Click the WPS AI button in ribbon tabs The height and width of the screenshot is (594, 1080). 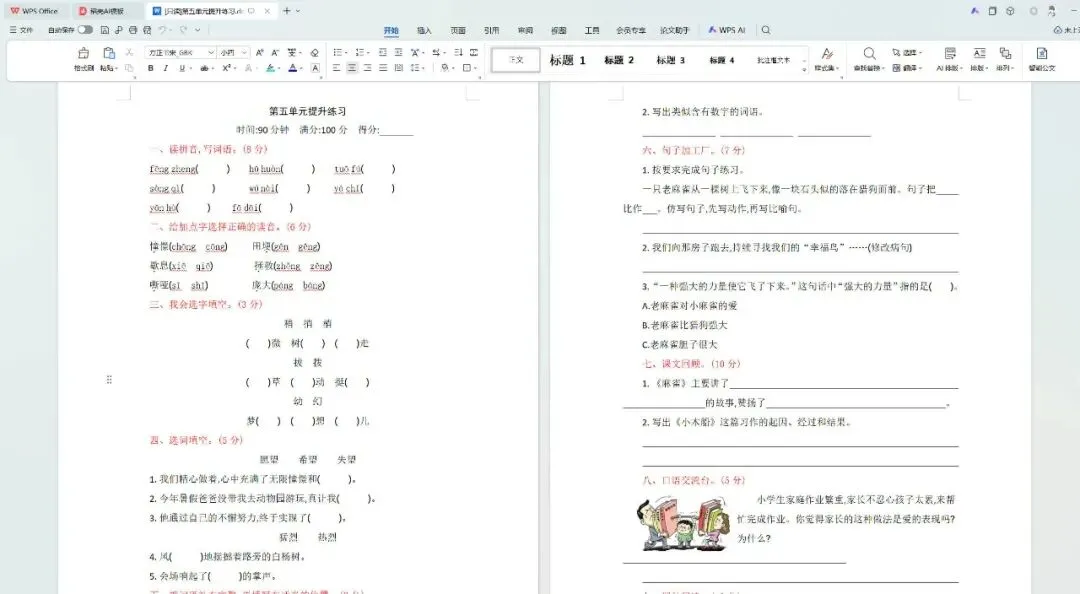[x=727, y=30]
